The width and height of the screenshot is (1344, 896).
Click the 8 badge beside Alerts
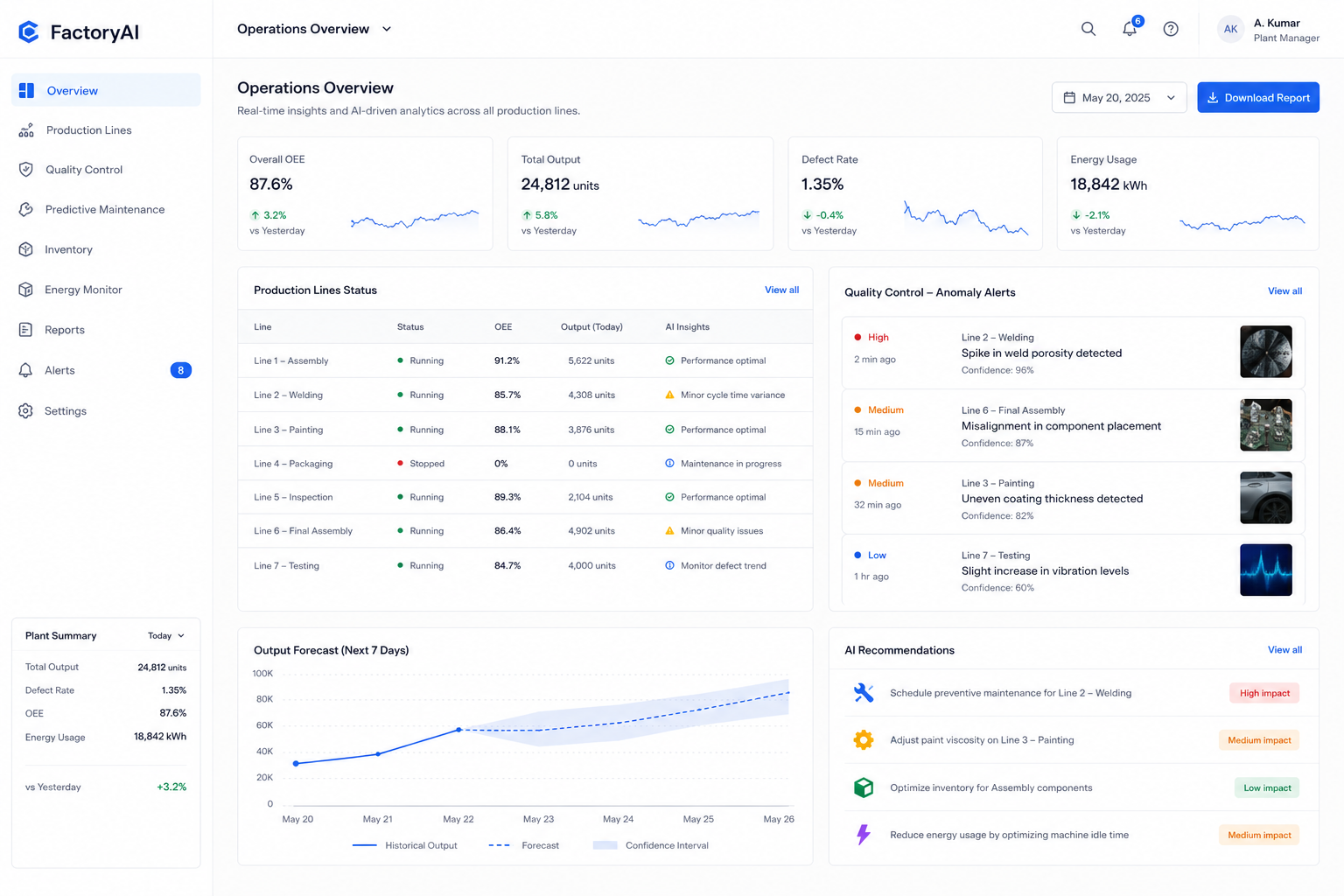click(x=180, y=370)
